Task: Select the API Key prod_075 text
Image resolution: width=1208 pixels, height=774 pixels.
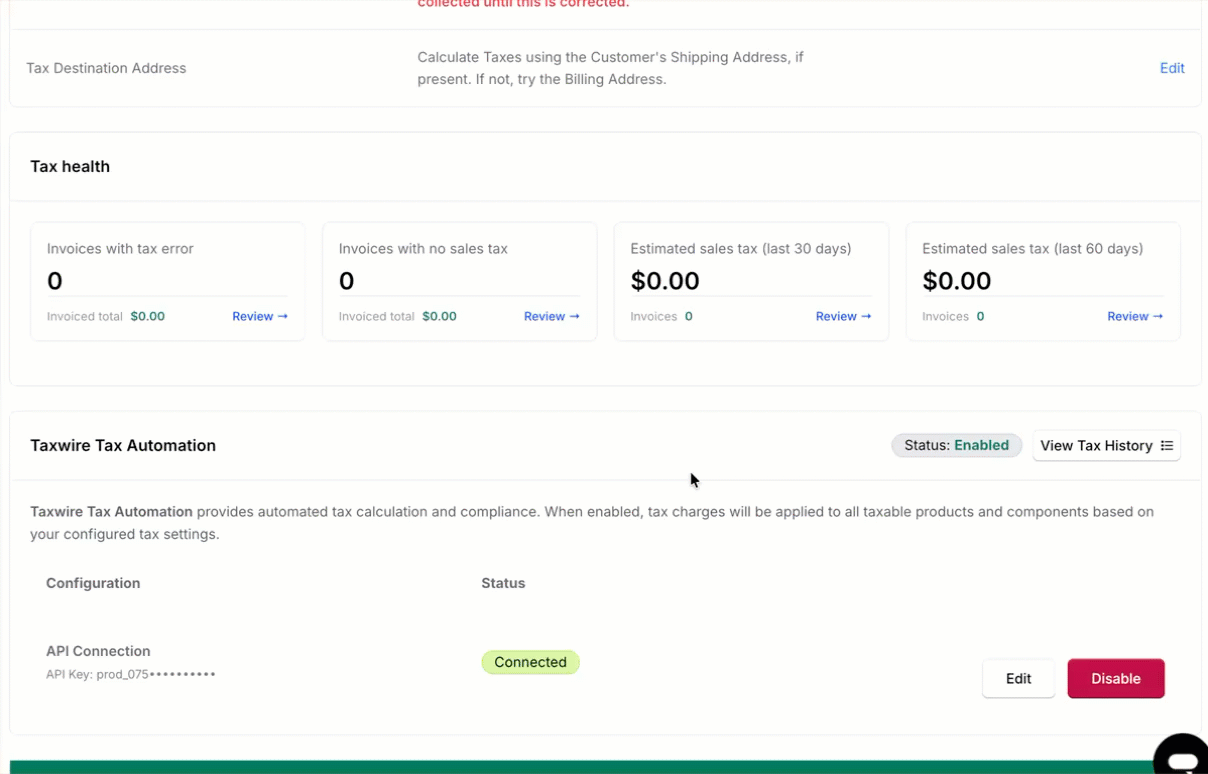Action: point(131,674)
